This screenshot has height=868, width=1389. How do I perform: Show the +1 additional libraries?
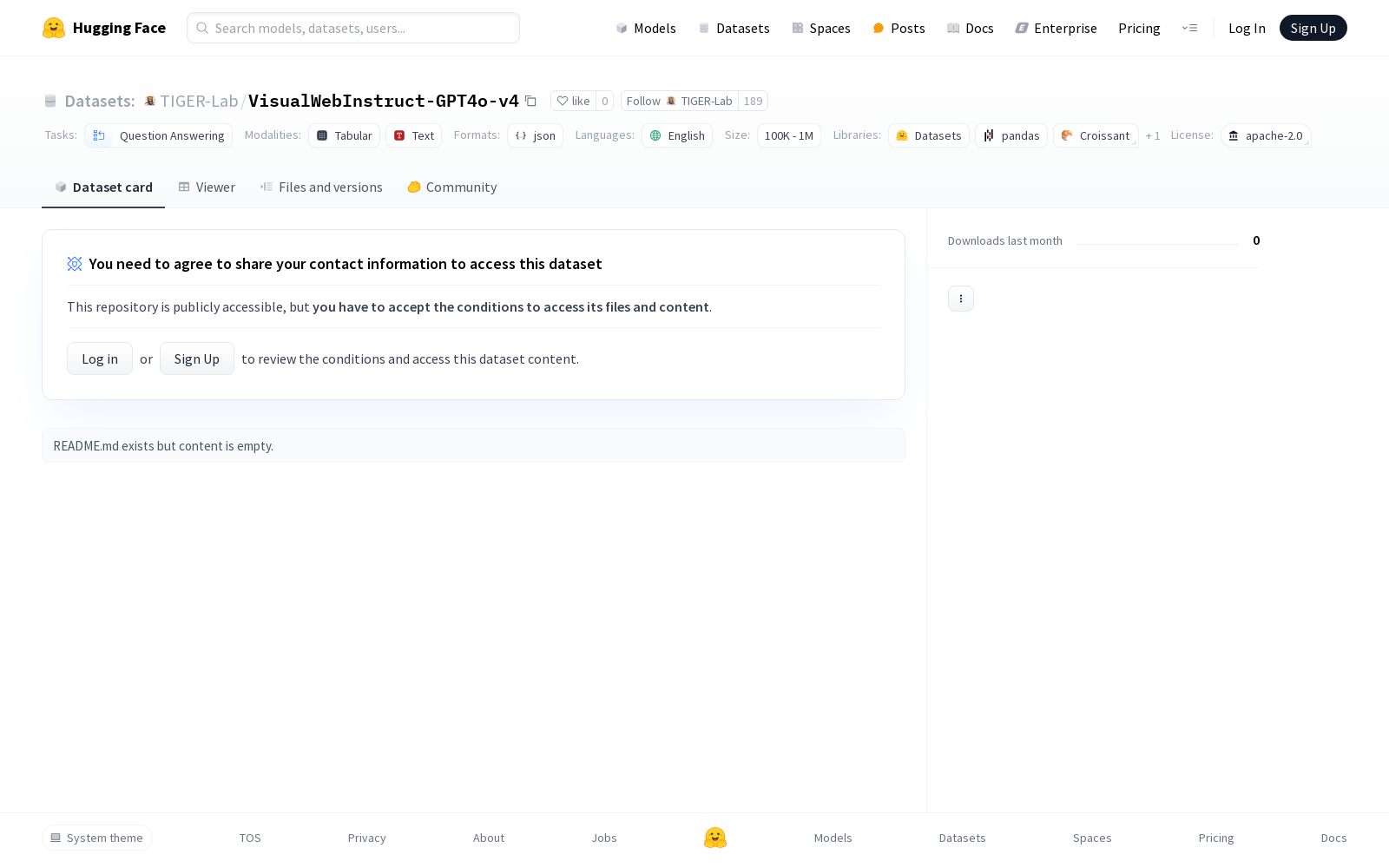point(1153,136)
